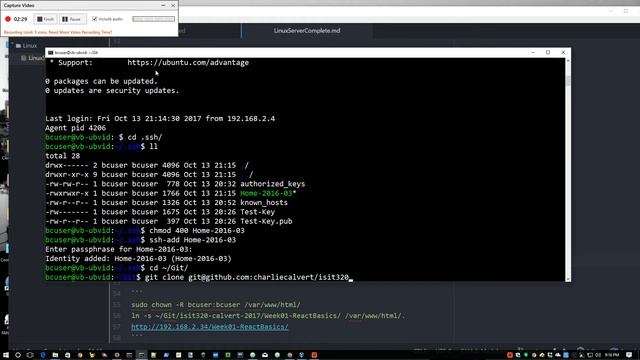The width and height of the screenshot is (640, 360).
Task: Click the 'Last login: Fri Oct 13' line in terminal
Action: [x=160, y=119]
